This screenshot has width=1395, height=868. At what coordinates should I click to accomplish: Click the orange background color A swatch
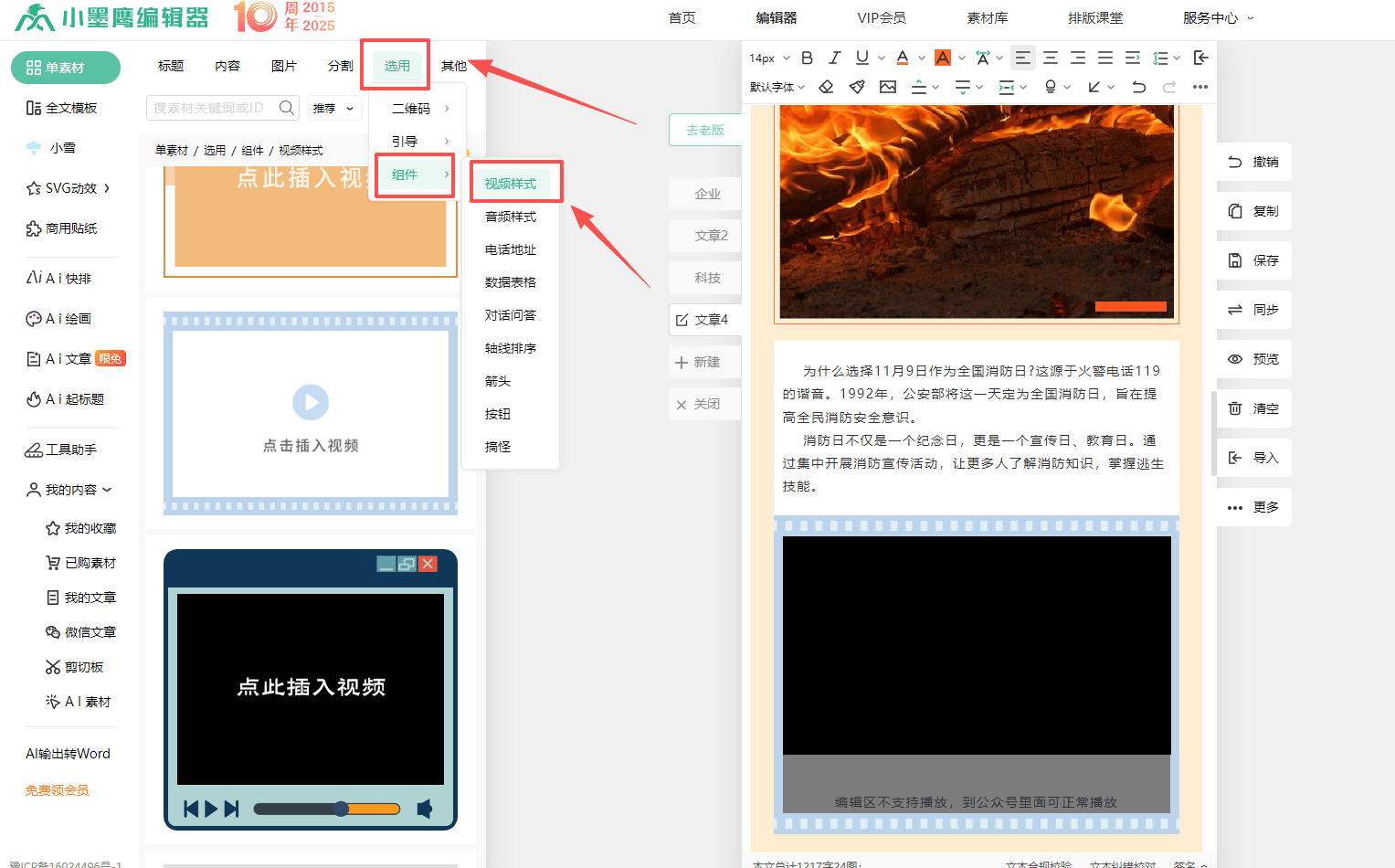(943, 58)
